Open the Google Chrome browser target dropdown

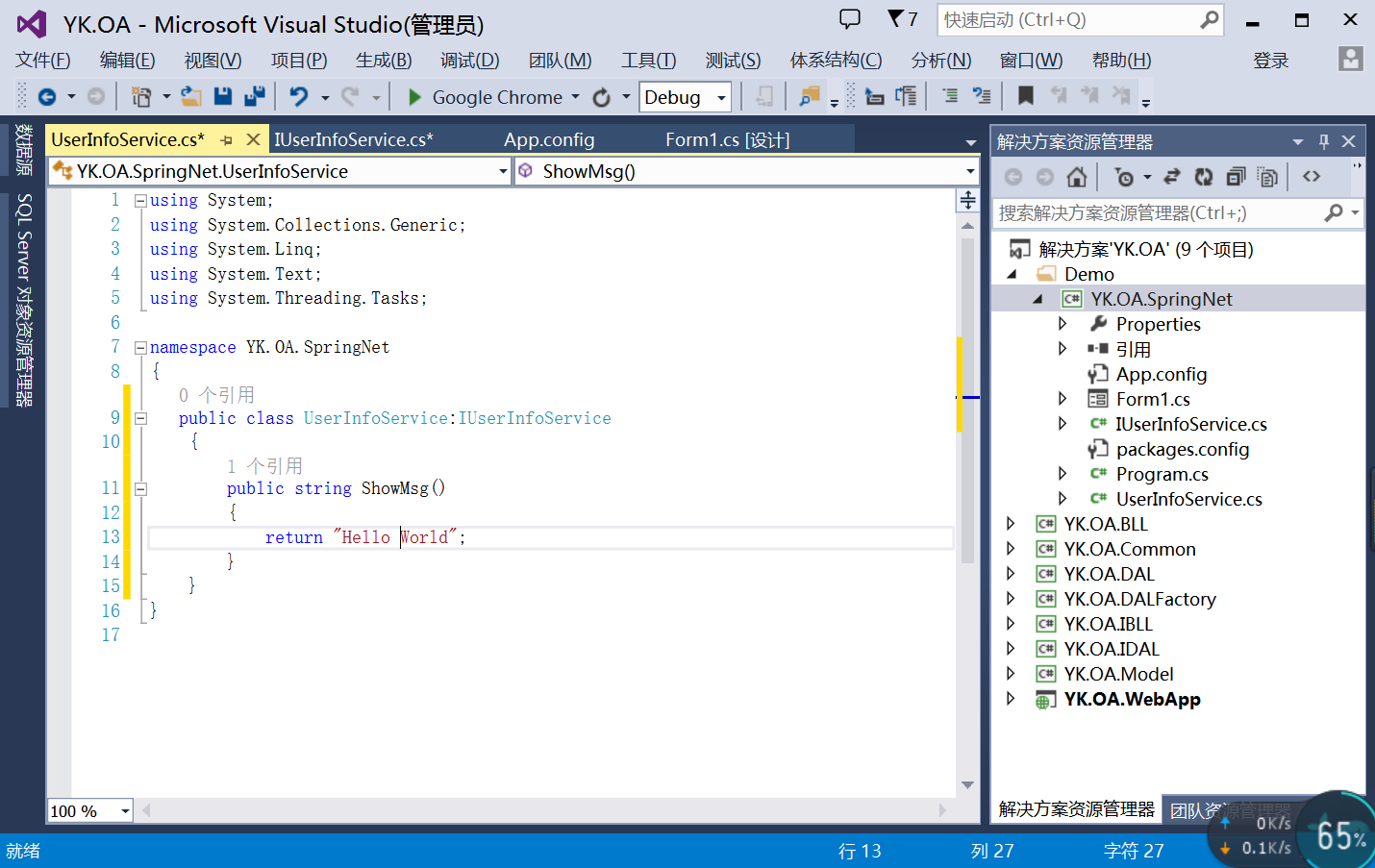[x=576, y=97]
